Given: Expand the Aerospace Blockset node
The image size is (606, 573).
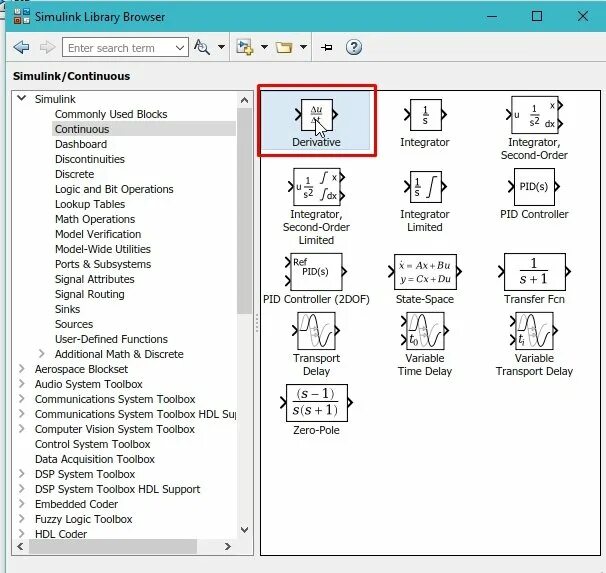Looking at the screenshot, I should point(22,369).
